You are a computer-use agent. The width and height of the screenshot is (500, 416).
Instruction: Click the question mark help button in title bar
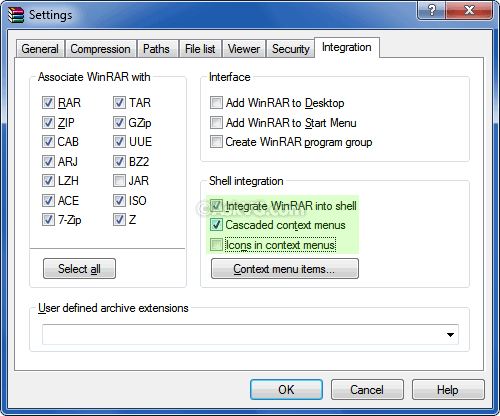[x=431, y=10]
